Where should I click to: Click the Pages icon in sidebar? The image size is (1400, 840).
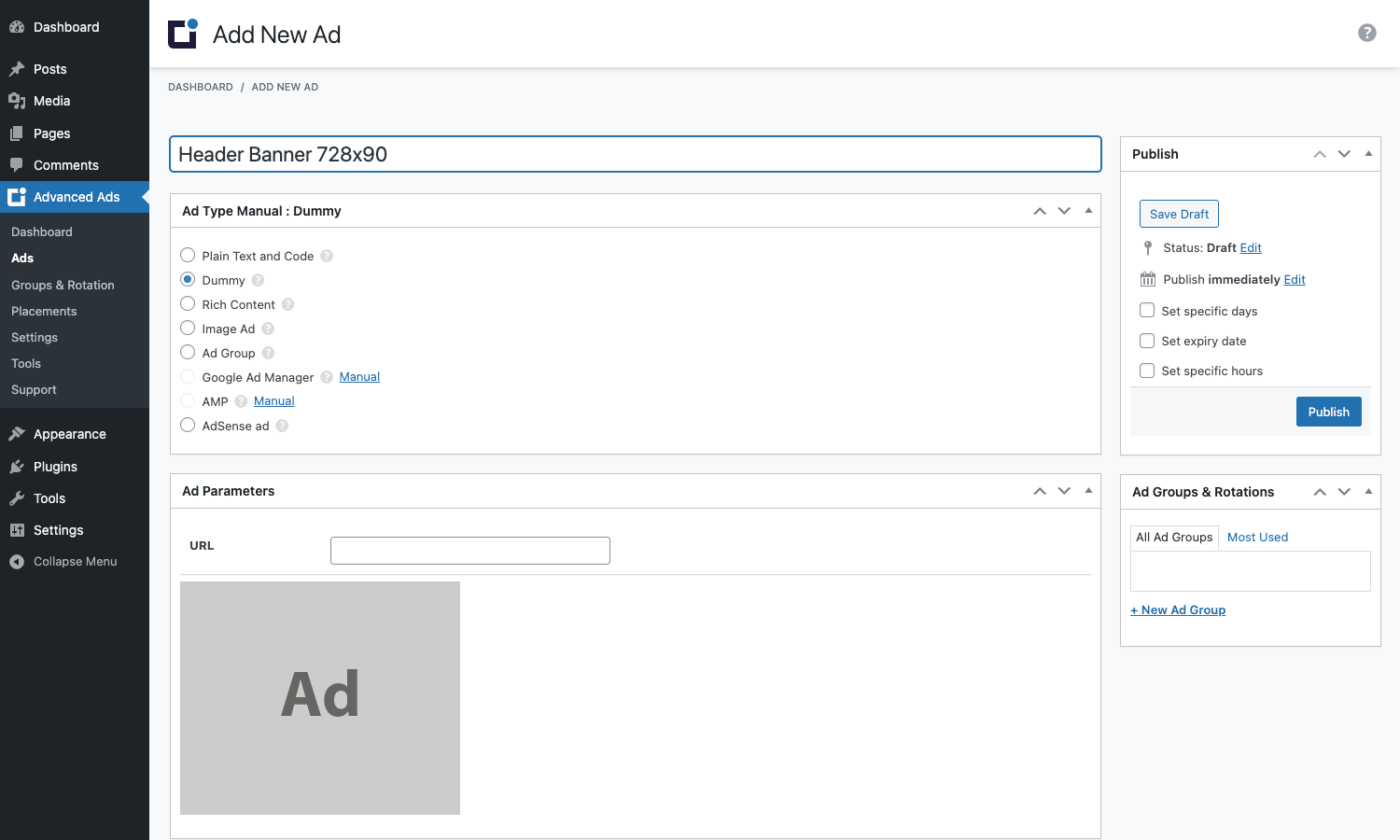click(17, 133)
